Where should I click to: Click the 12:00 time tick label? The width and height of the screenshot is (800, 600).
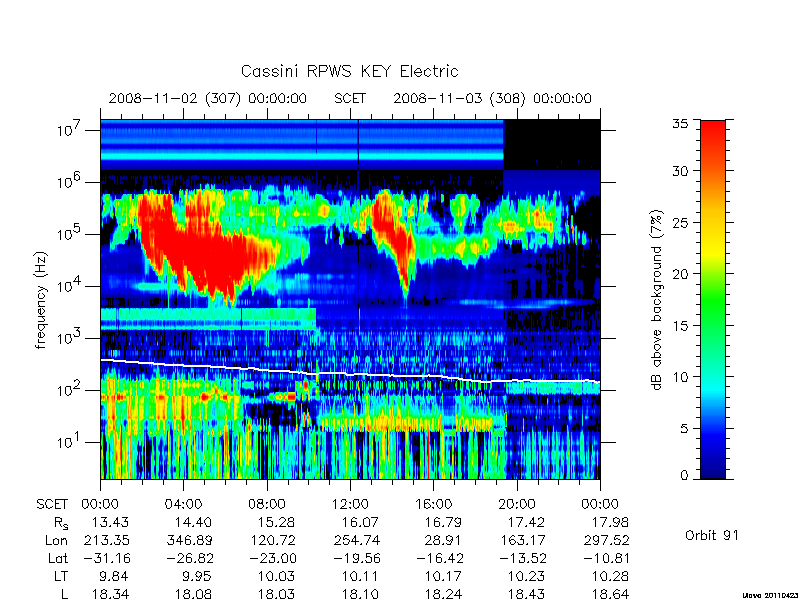tap(350, 504)
